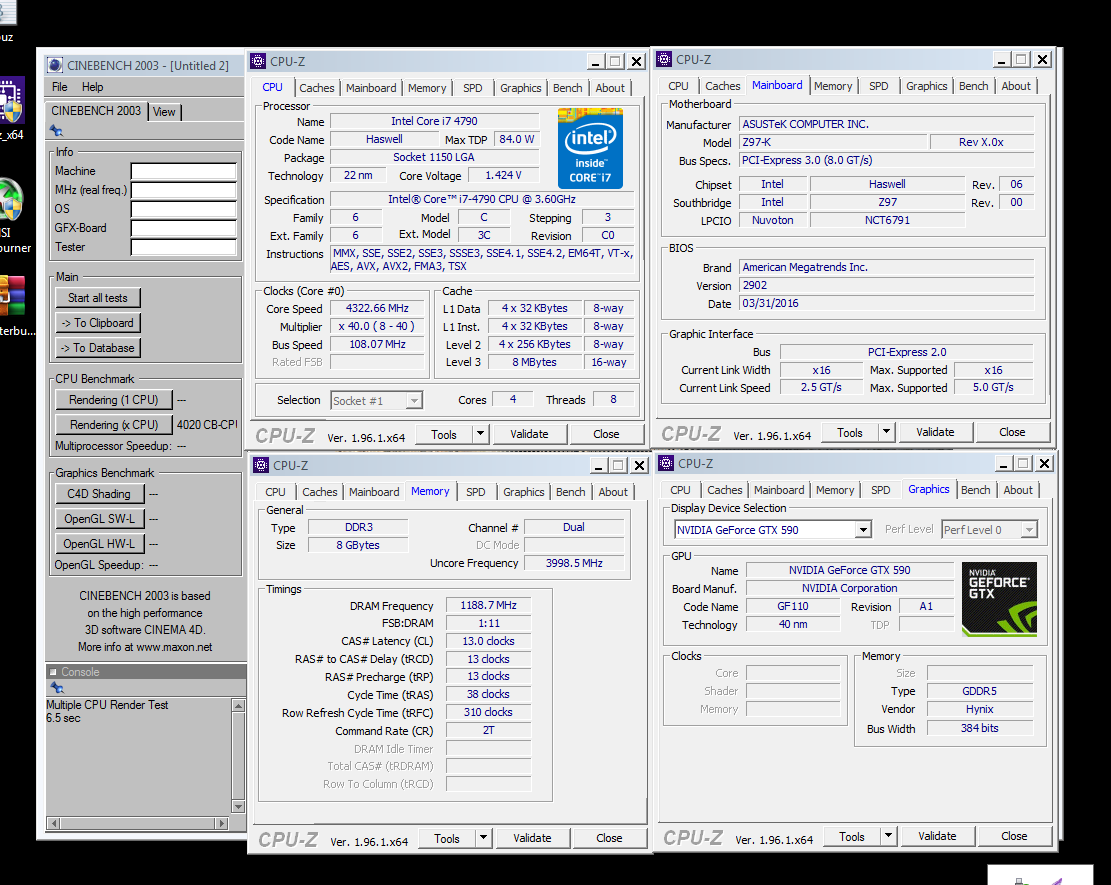Expand the Perf Level 0 dropdown

click(1030, 530)
